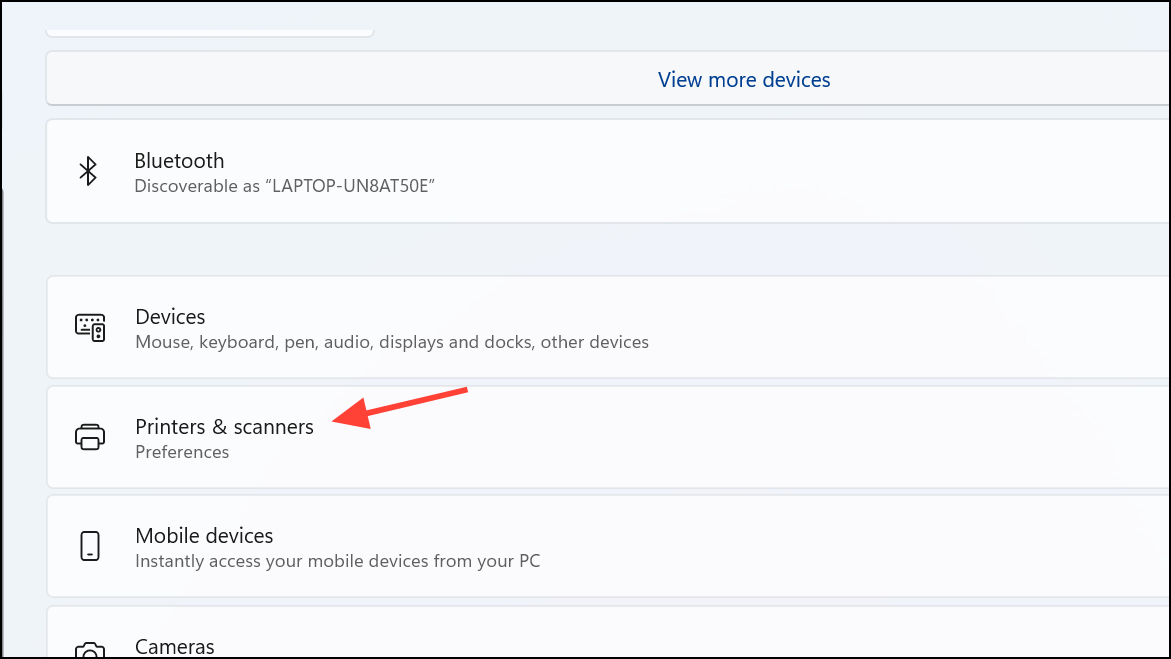The image size is (1171, 659).
Task: Click the printer icon
Action: (x=90, y=437)
